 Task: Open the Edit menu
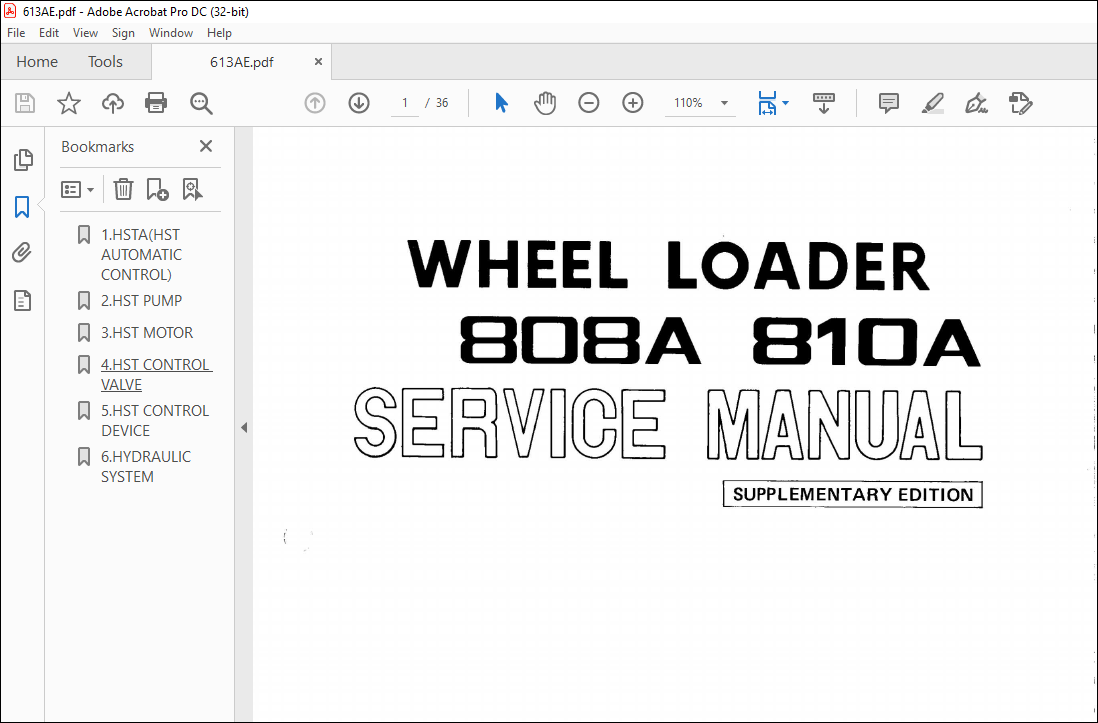tap(48, 33)
